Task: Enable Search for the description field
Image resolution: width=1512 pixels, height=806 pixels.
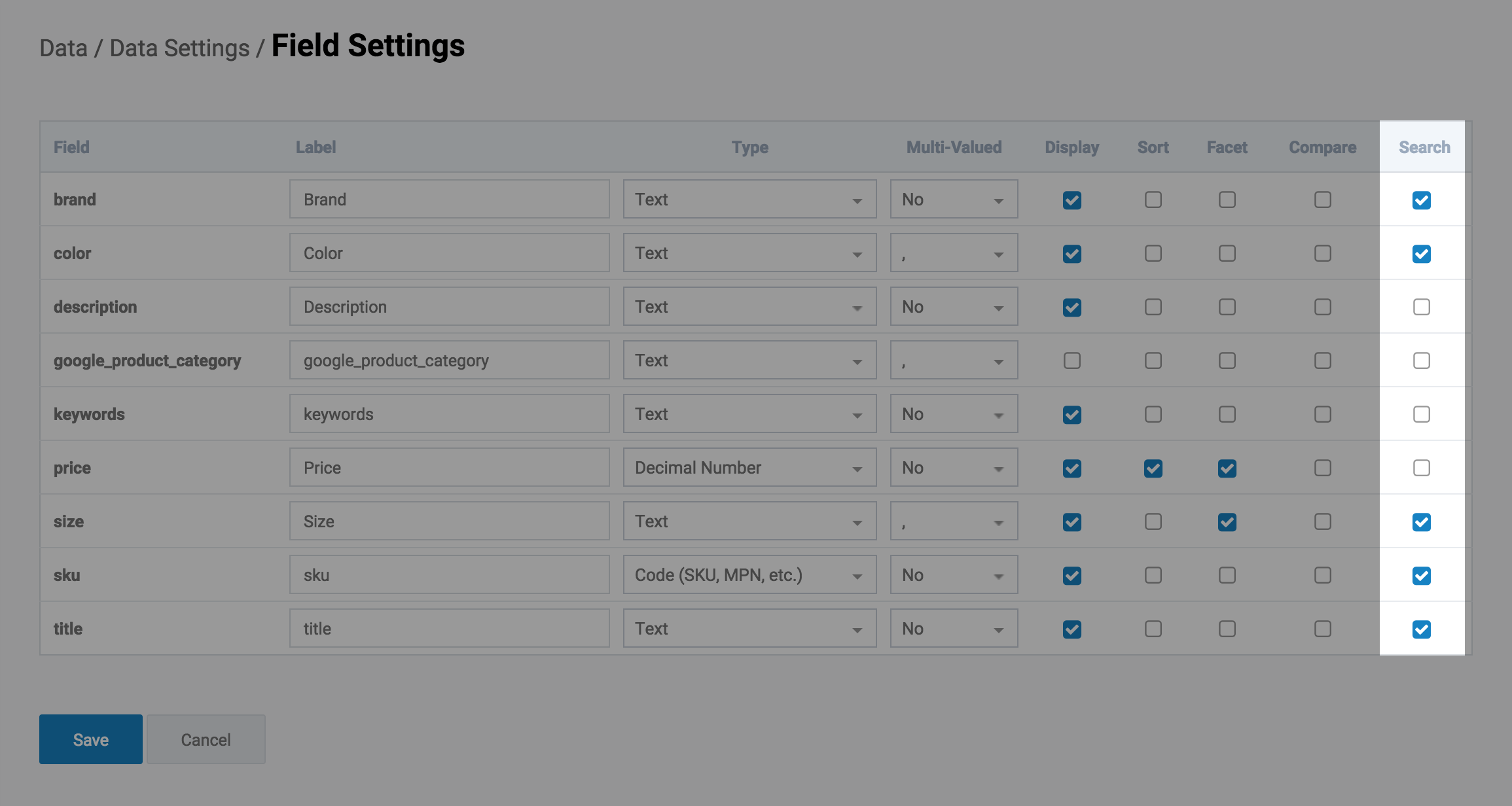Action: [x=1421, y=307]
